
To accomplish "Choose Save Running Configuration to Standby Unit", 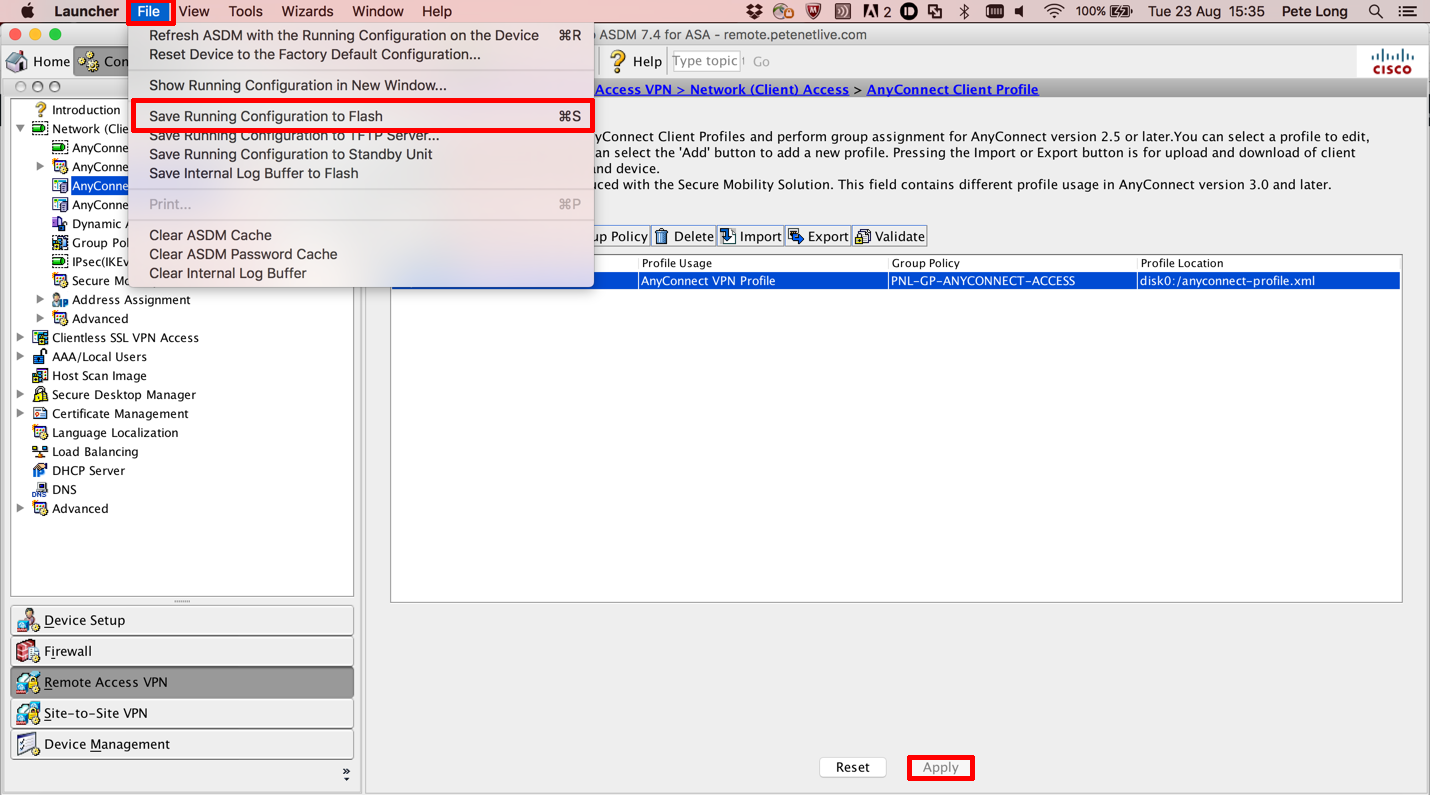I will coord(363,154).
